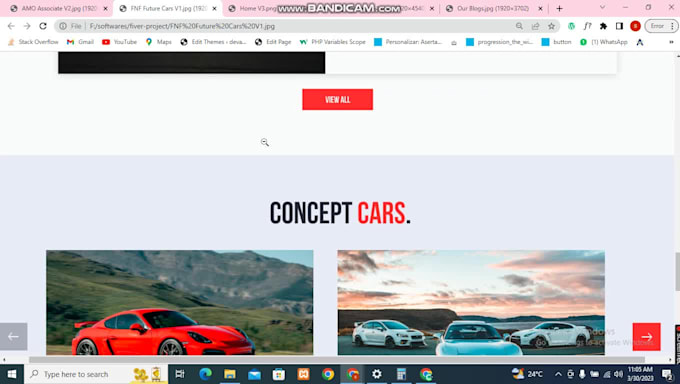Open the Settings gear on taskbar
The height and width of the screenshot is (384, 680).
pos(377,374)
